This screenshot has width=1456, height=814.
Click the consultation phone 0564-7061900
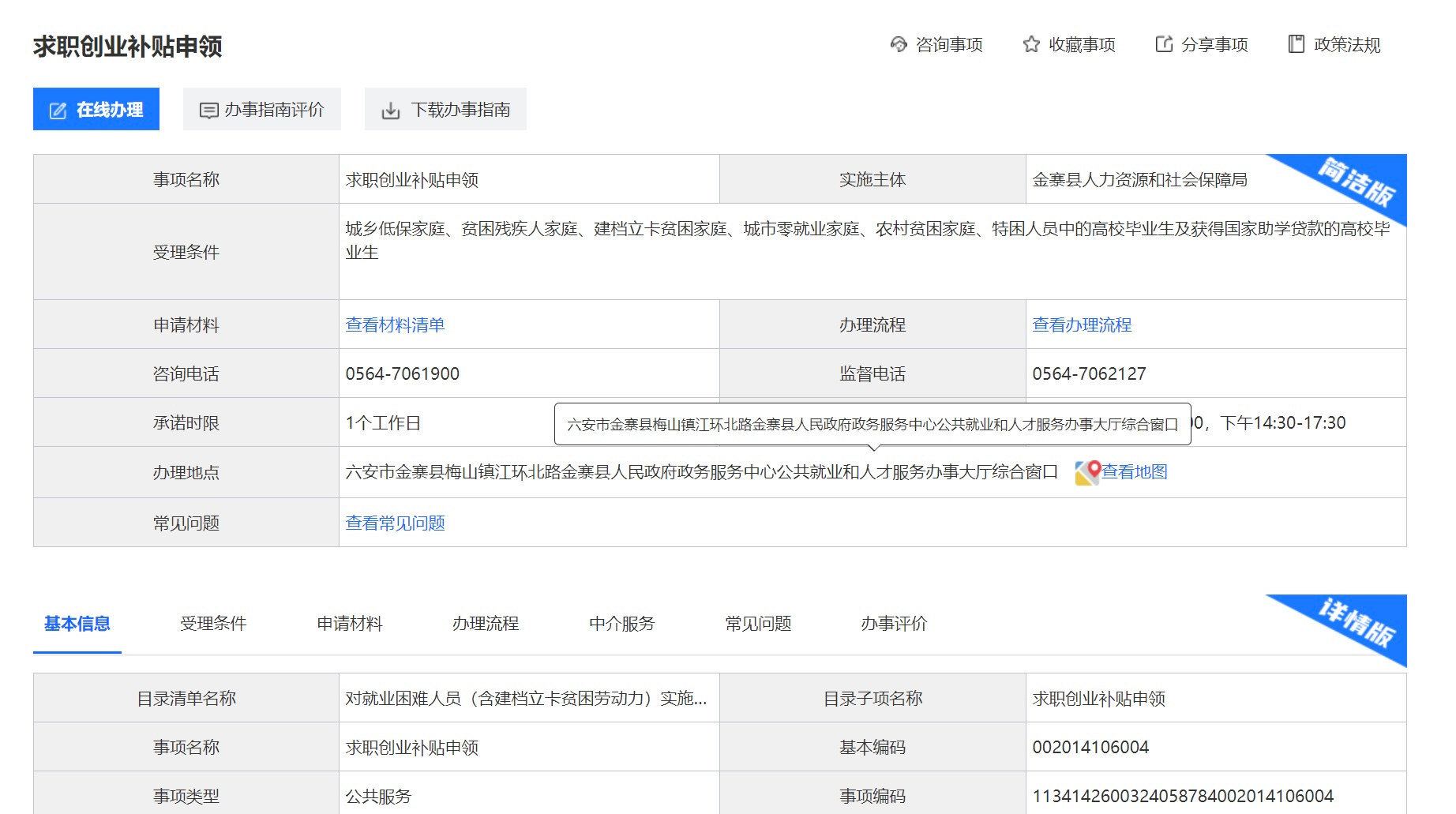(403, 373)
